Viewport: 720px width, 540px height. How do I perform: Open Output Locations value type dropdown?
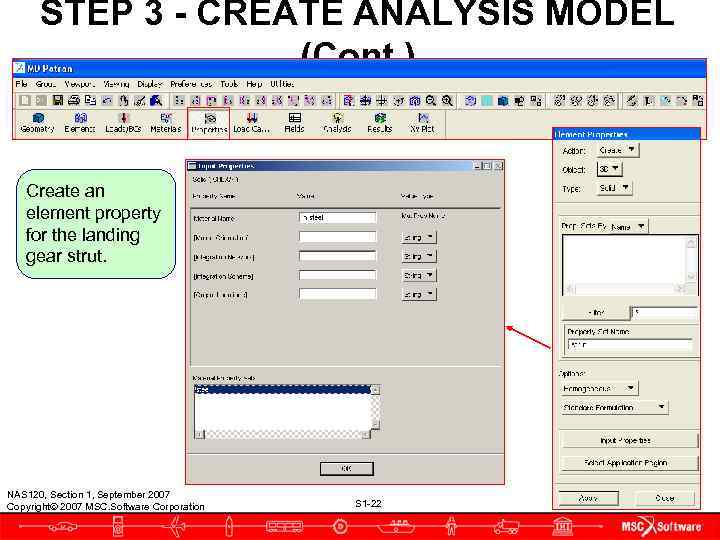[418, 294]
